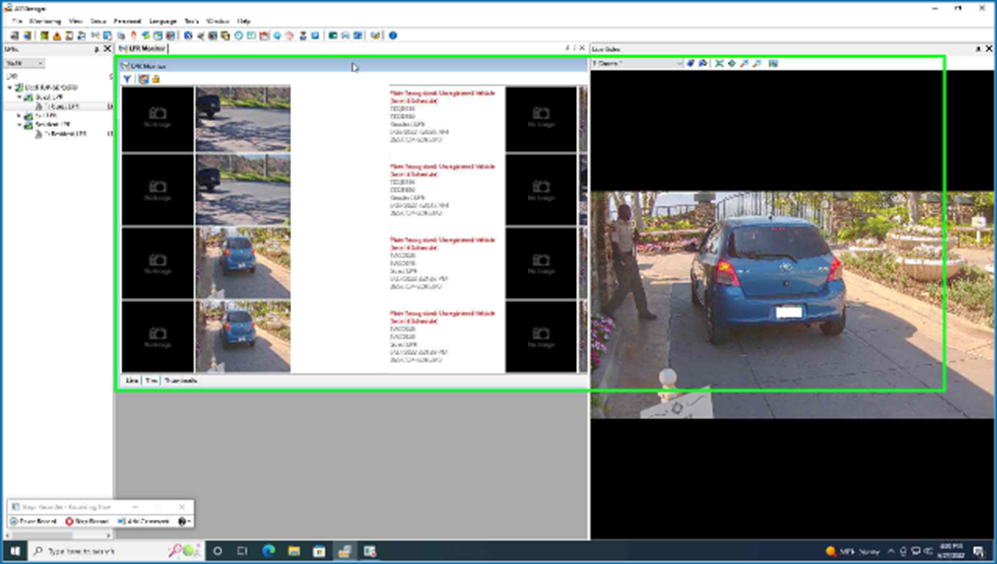Click the filter icon in LPR Monitor

[128, 78]
